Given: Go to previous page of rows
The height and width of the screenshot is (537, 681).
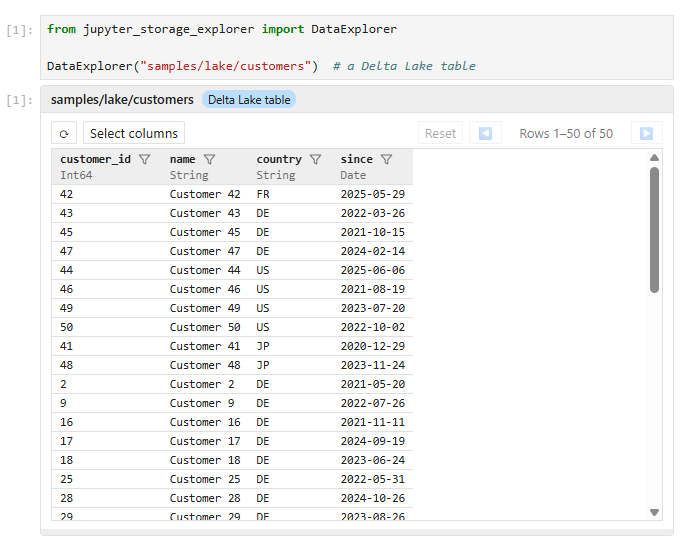Looking at the screenshot, I should click(485, 133).
